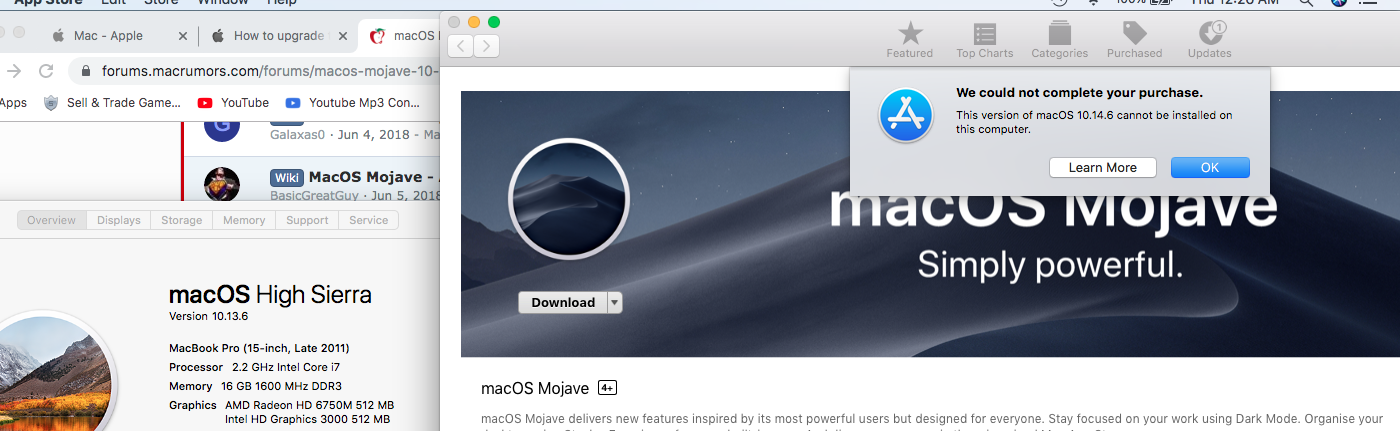Click 'Version 10.13.6' text
Screen dimensions: 1400x431
(209, 316)
